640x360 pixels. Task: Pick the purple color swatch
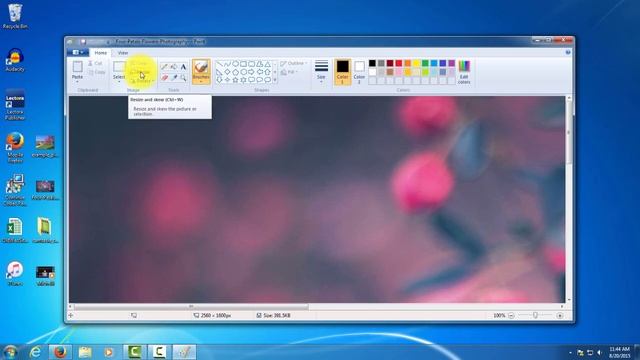click(451, 63)
